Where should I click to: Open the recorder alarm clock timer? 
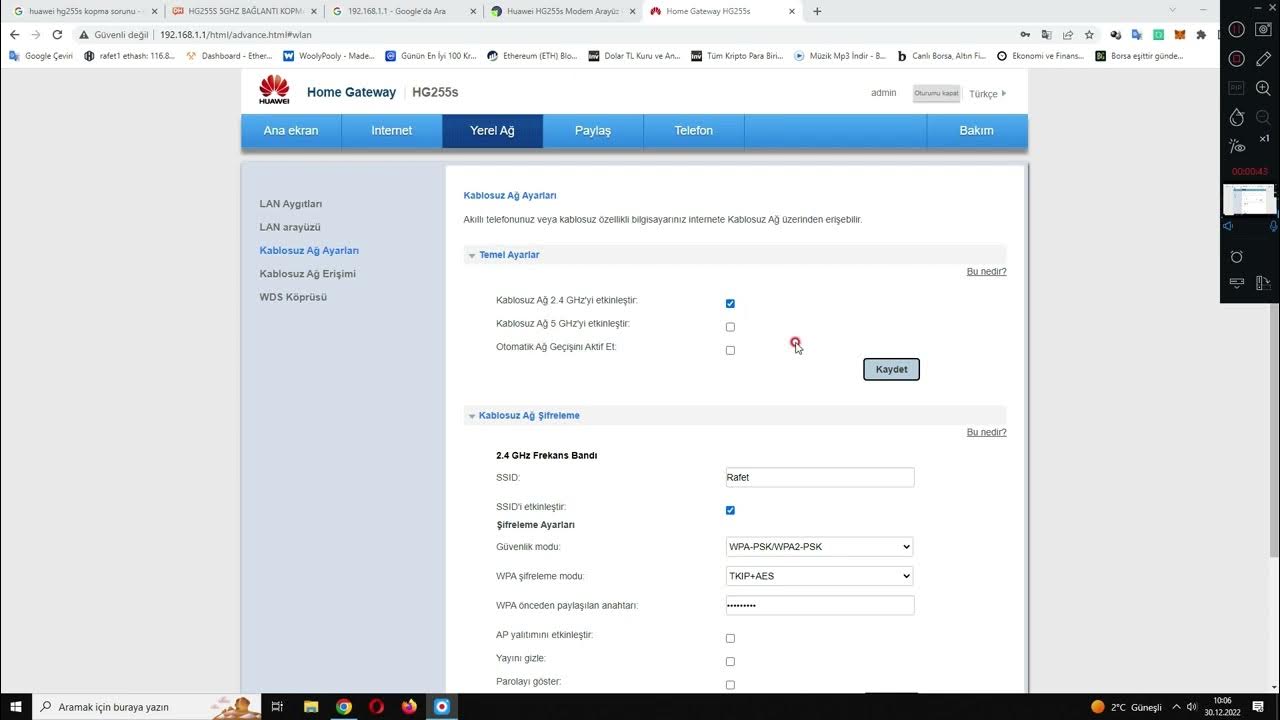click(x=1237, y=257)
